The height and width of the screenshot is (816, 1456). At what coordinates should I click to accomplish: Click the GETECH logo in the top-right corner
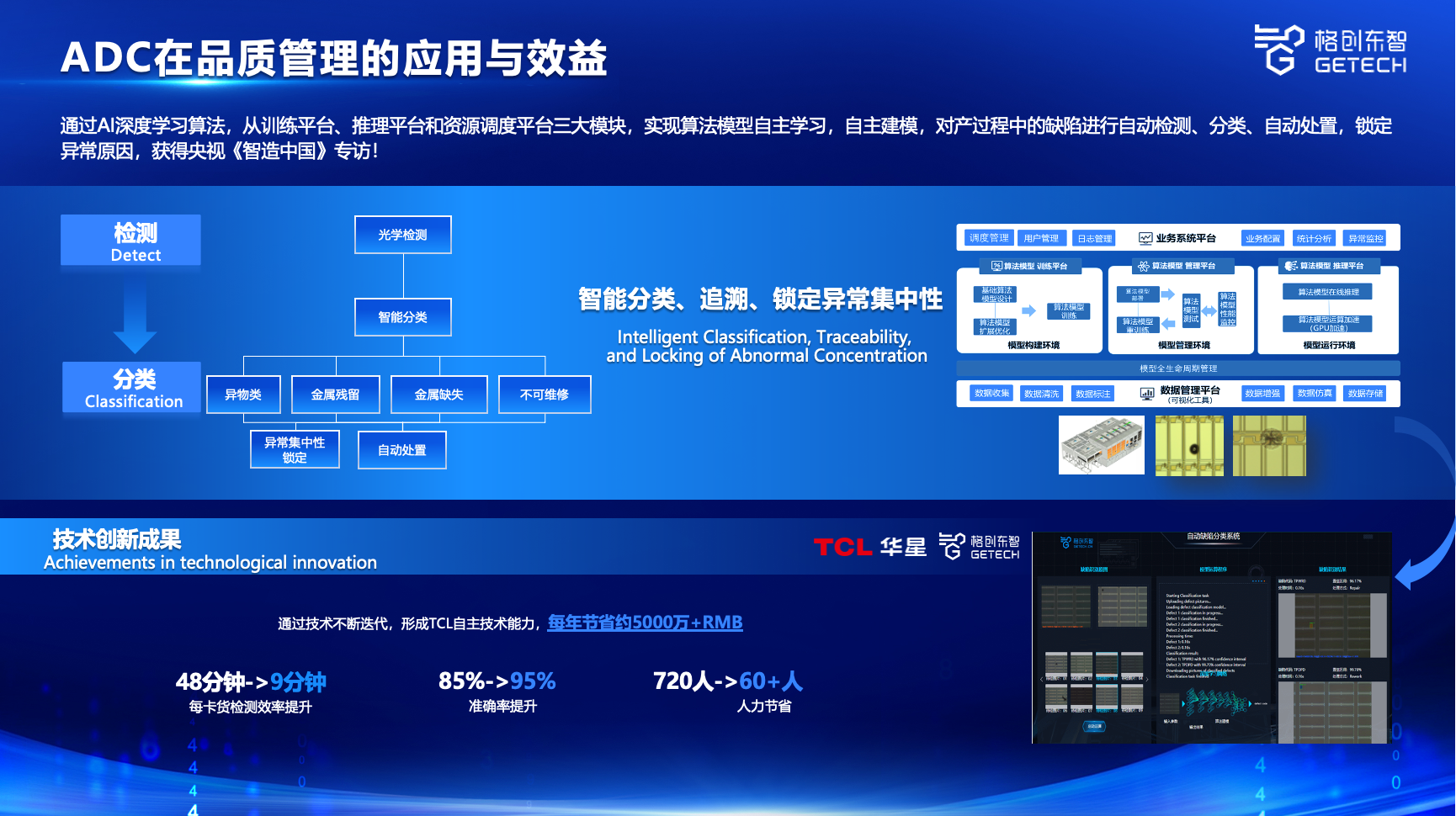pyautogui.click(x=1330, y=50)
